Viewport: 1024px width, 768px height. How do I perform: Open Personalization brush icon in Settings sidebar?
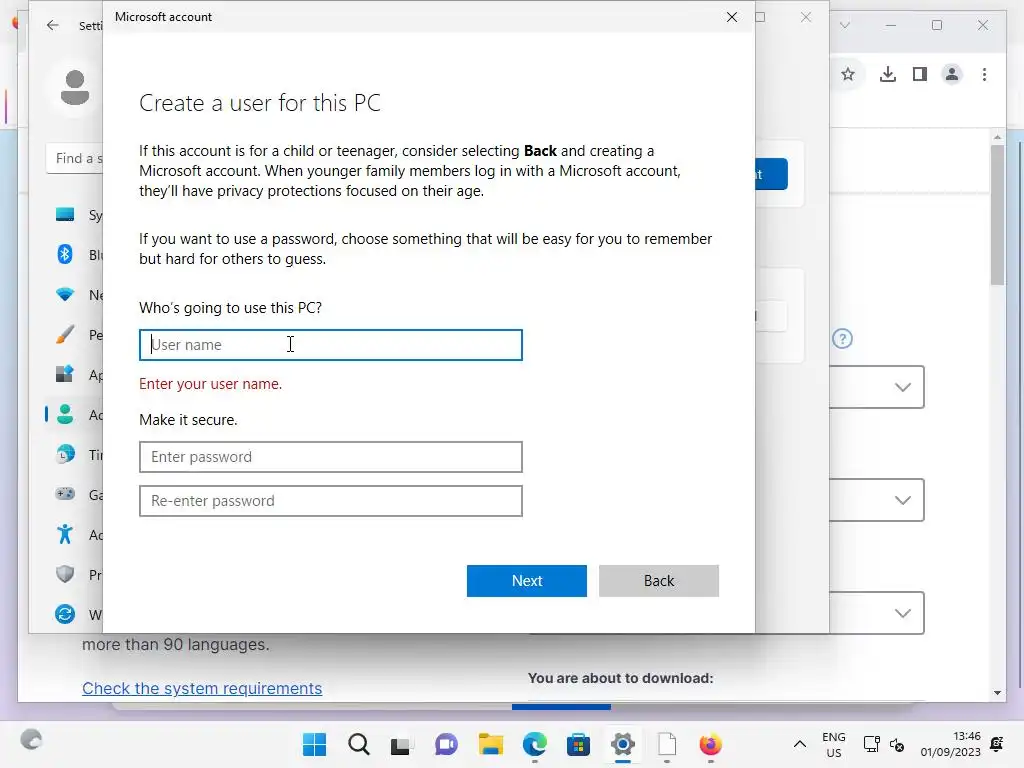pyautogui.click(x=65, y=334)
